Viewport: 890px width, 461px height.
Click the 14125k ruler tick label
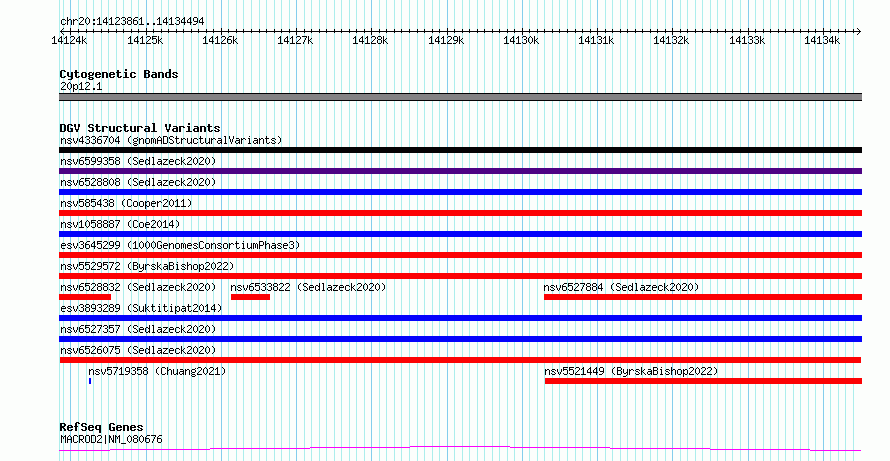click(x=145, y=40)
